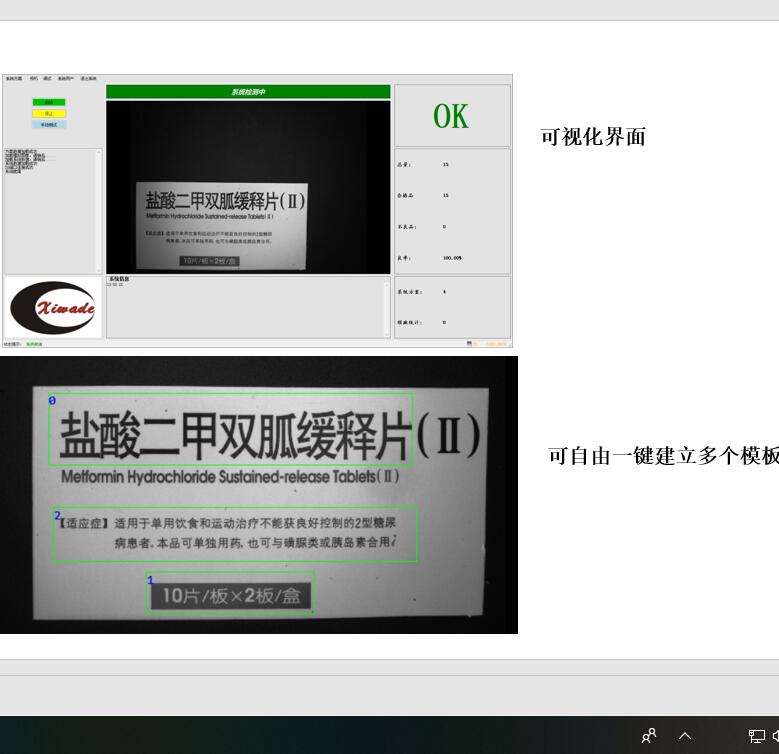Open the network status tray icon
The width and height of the screenshot is (779, 754).
pyautogui.click(x=756, y=736)
